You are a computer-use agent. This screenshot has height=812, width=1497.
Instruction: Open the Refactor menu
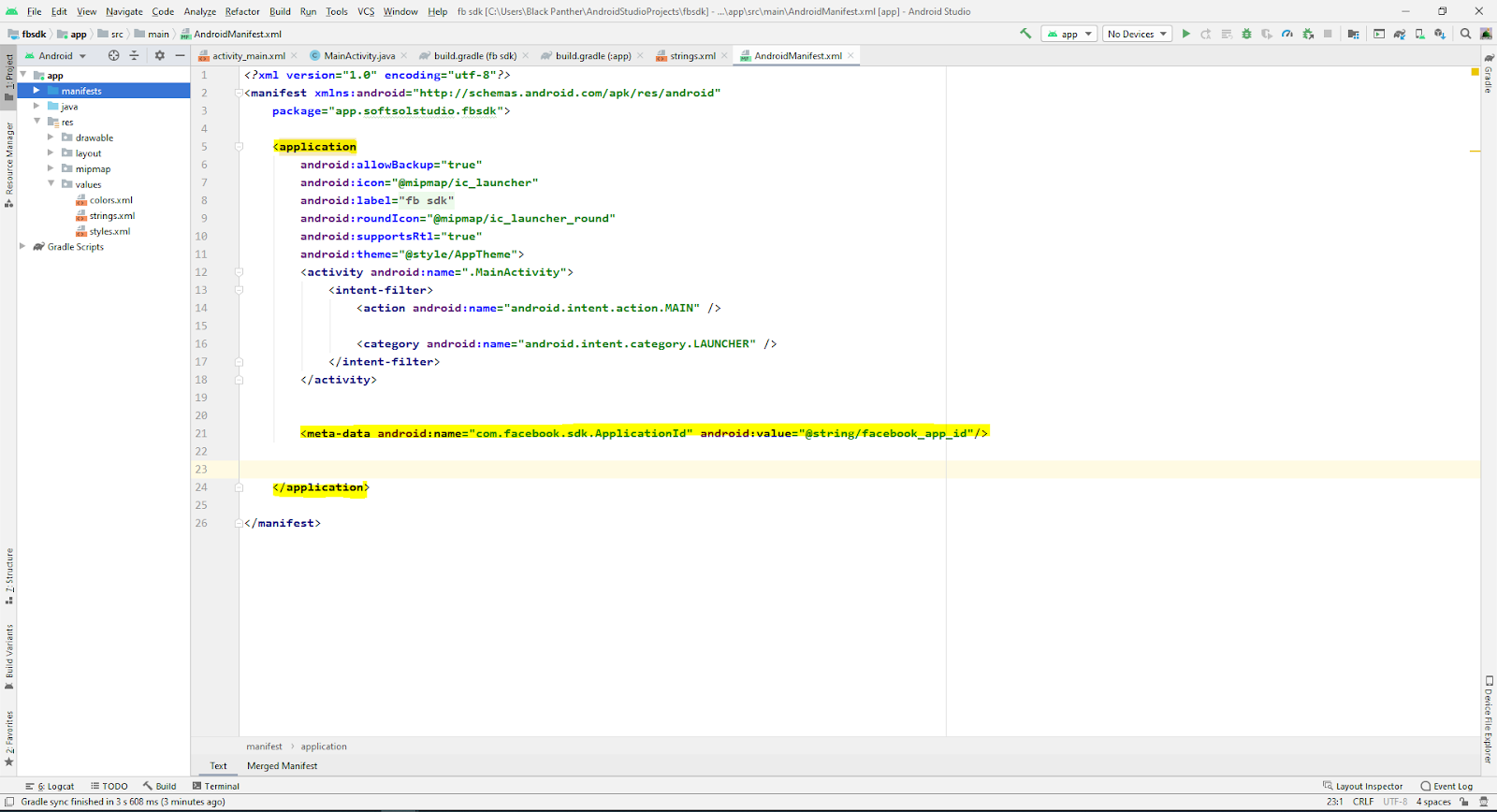242,11
